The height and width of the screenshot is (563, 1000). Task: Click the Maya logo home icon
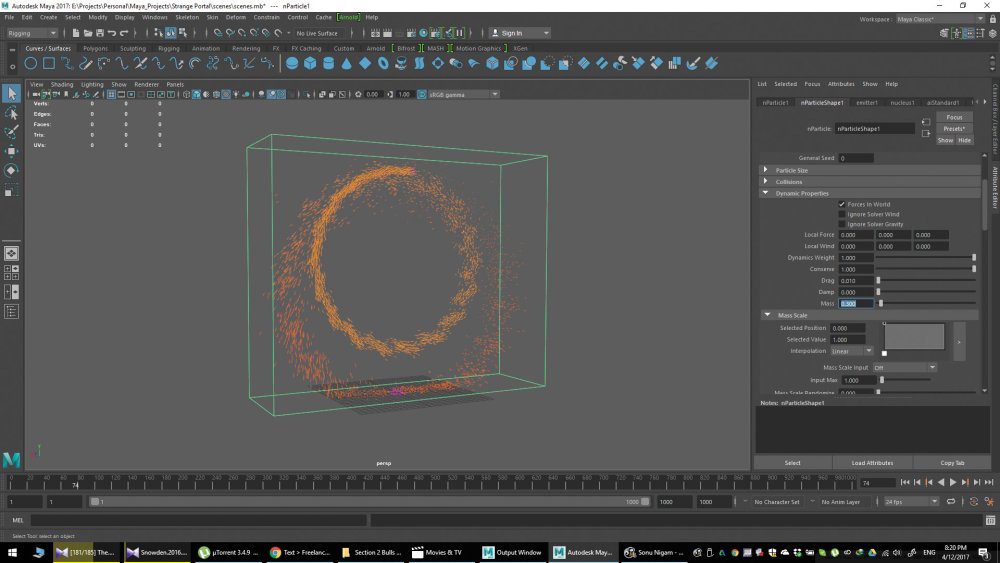point(11,459)
